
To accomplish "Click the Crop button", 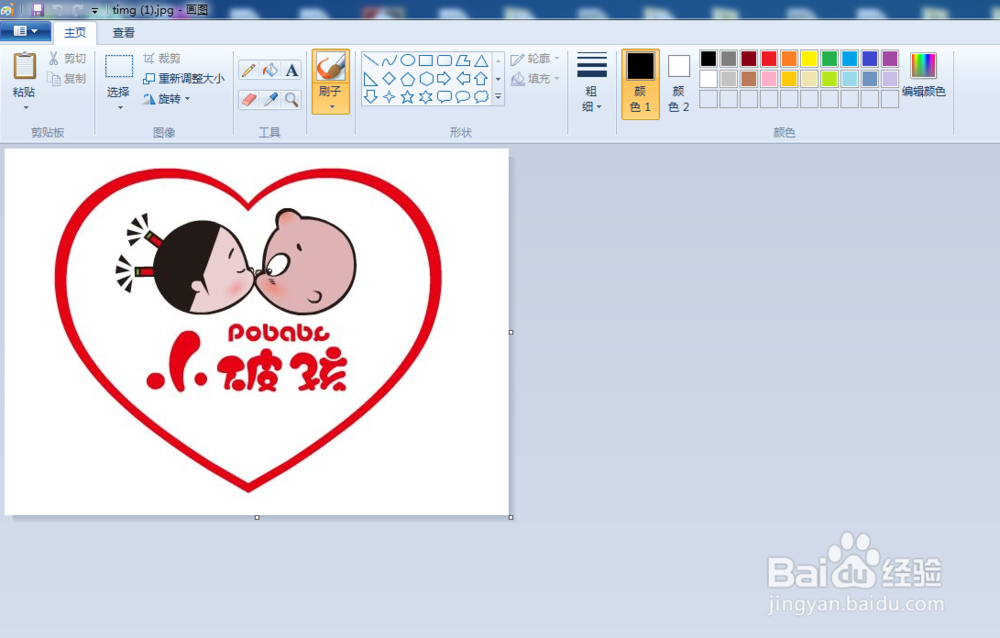I will point(162,58).
